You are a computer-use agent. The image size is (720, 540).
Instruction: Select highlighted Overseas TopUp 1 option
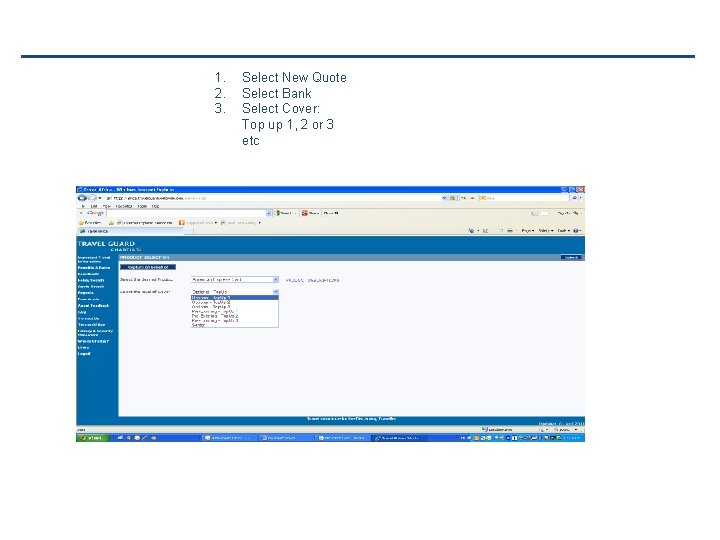pyautogui.click(x=235, y=298)
